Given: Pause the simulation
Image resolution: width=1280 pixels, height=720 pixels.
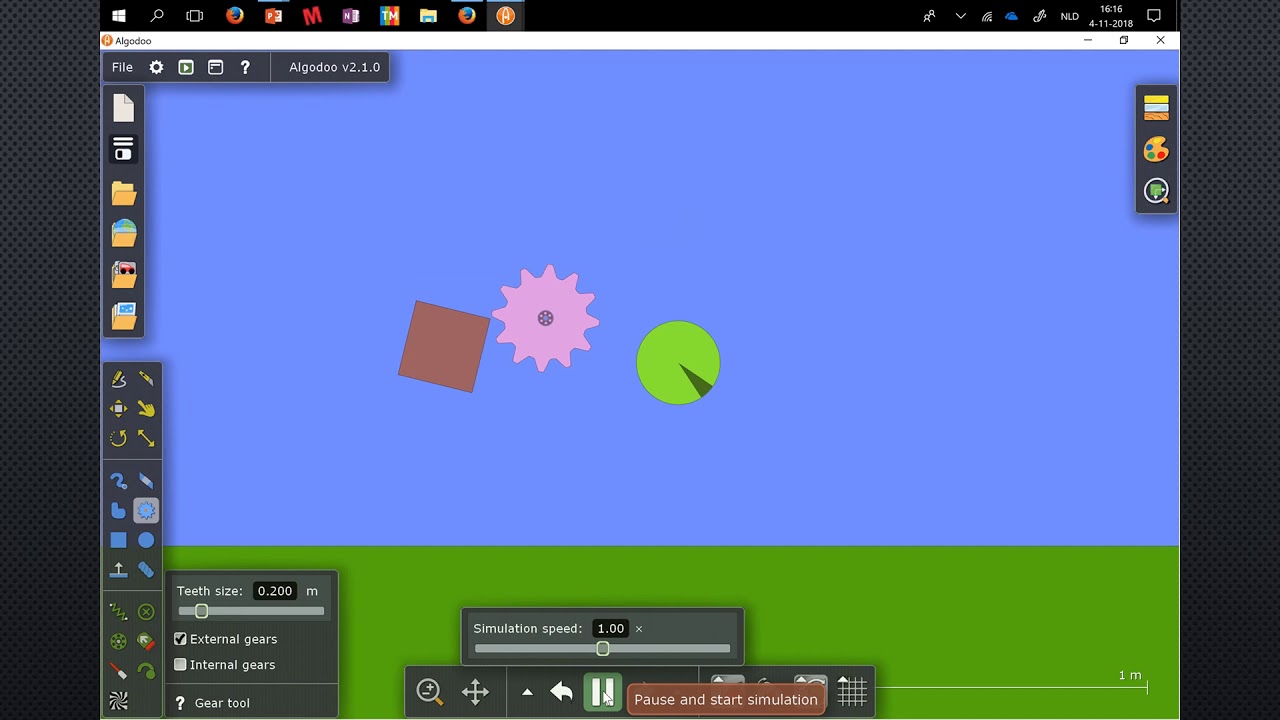Looking at the screenshot, I should [602, 692].
